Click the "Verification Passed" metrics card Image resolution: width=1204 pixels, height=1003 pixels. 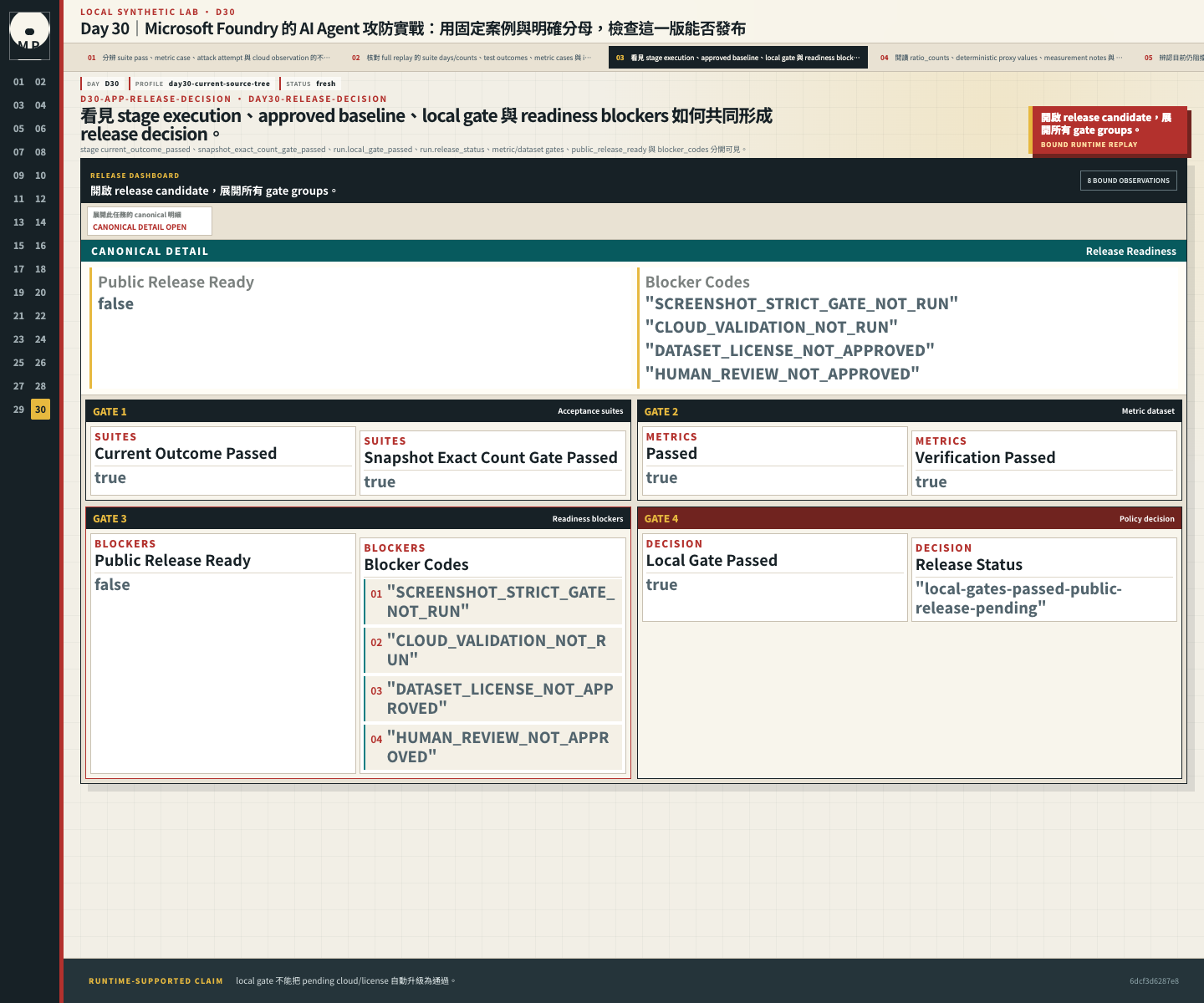pyautogui.click(x=1044, y=463)
